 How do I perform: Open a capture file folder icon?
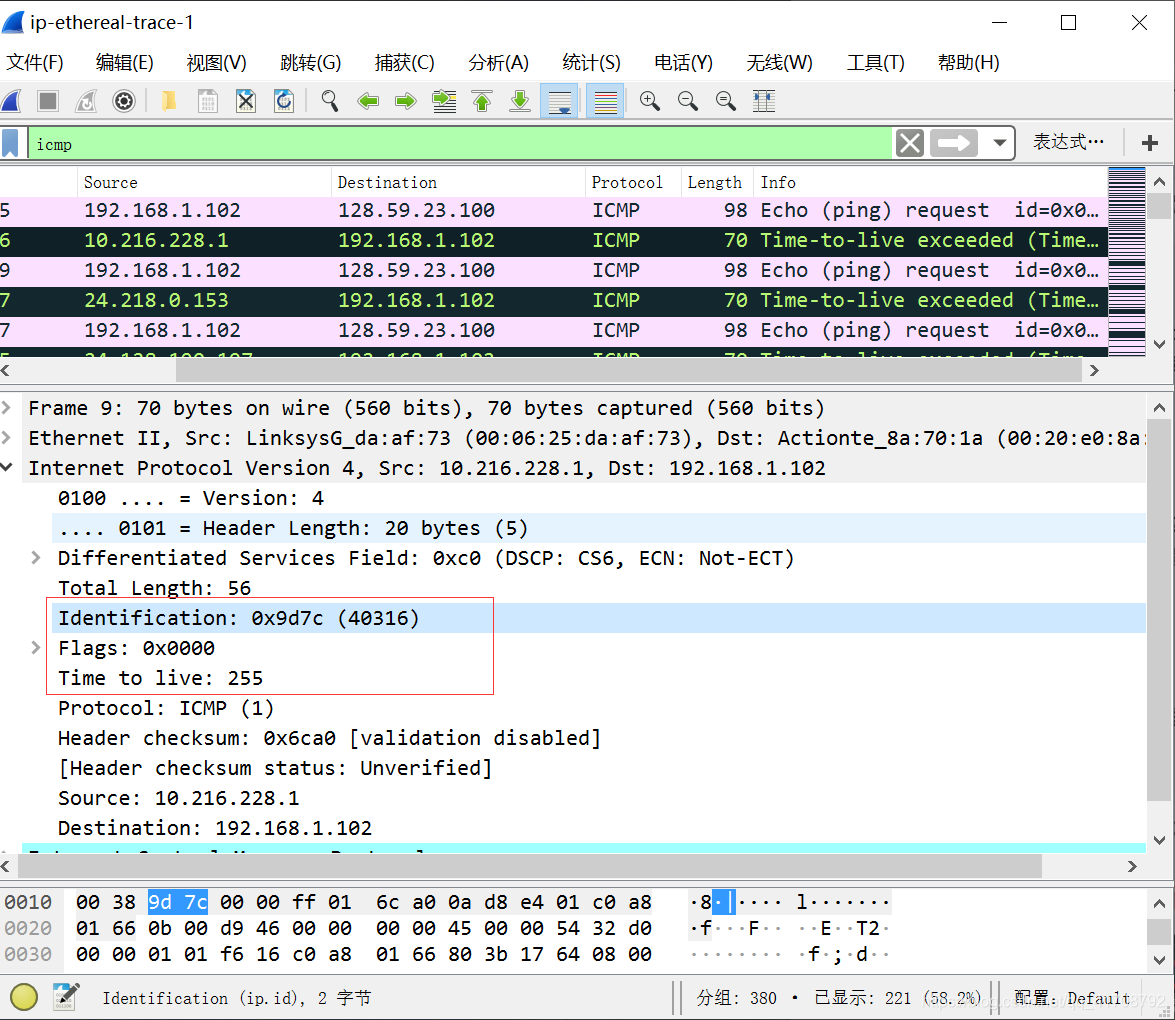(x=169, y=100)
